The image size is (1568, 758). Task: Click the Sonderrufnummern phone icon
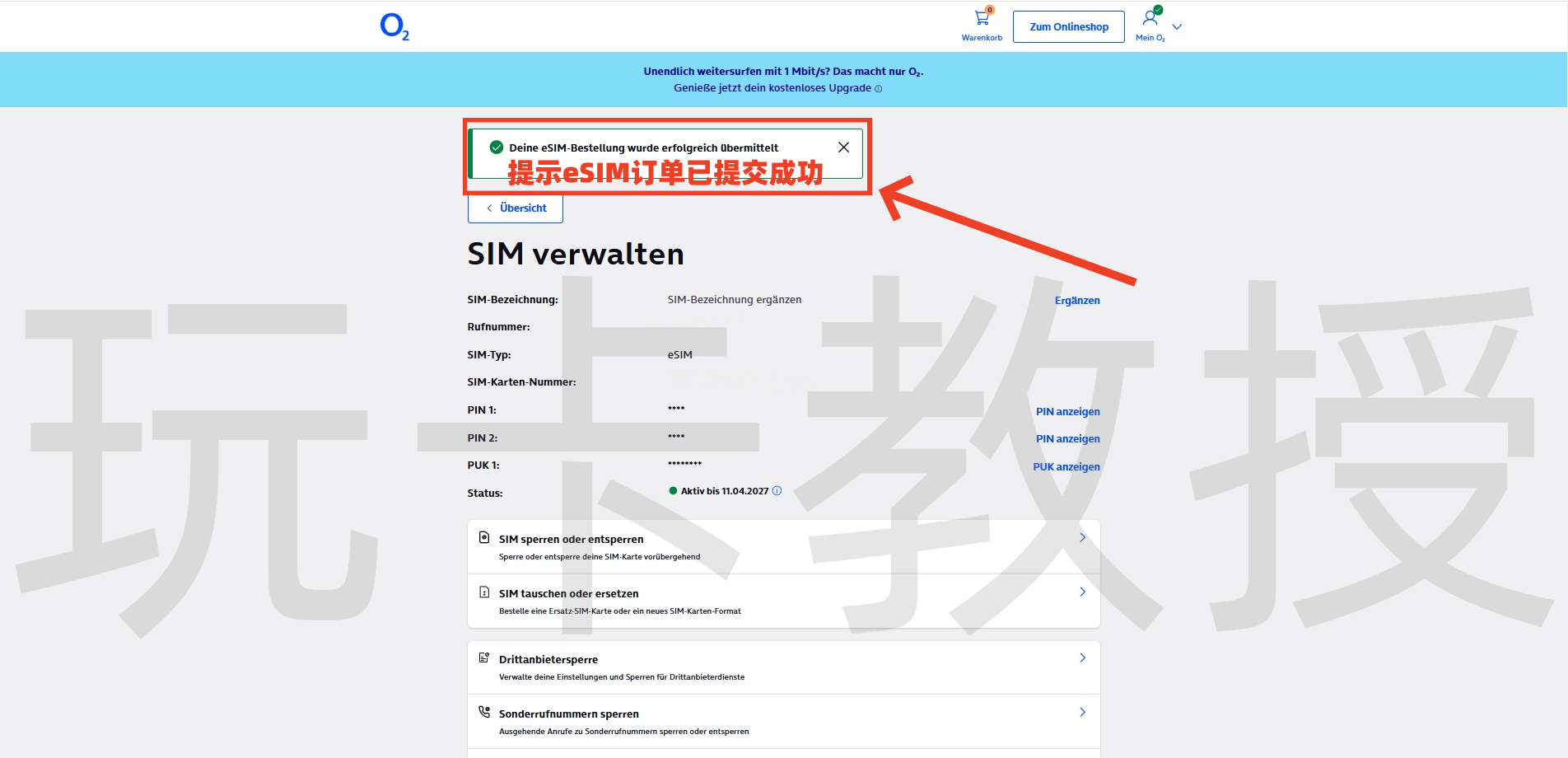[484, 712]
